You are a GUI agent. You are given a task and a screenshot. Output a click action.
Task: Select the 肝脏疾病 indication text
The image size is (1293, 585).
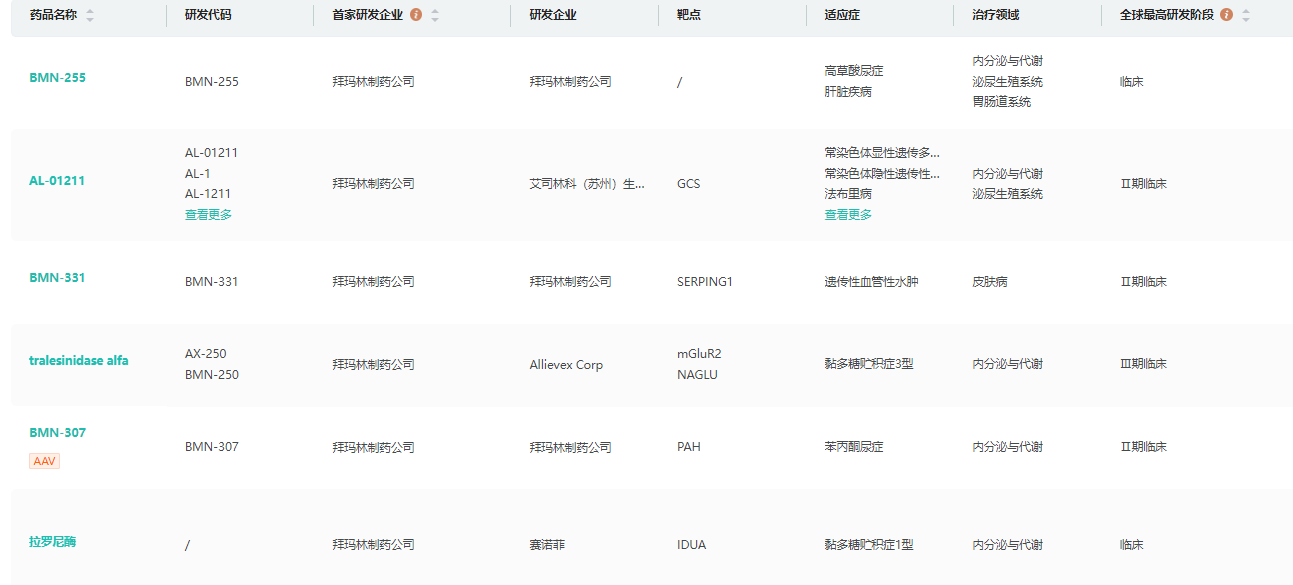point(848,92)
